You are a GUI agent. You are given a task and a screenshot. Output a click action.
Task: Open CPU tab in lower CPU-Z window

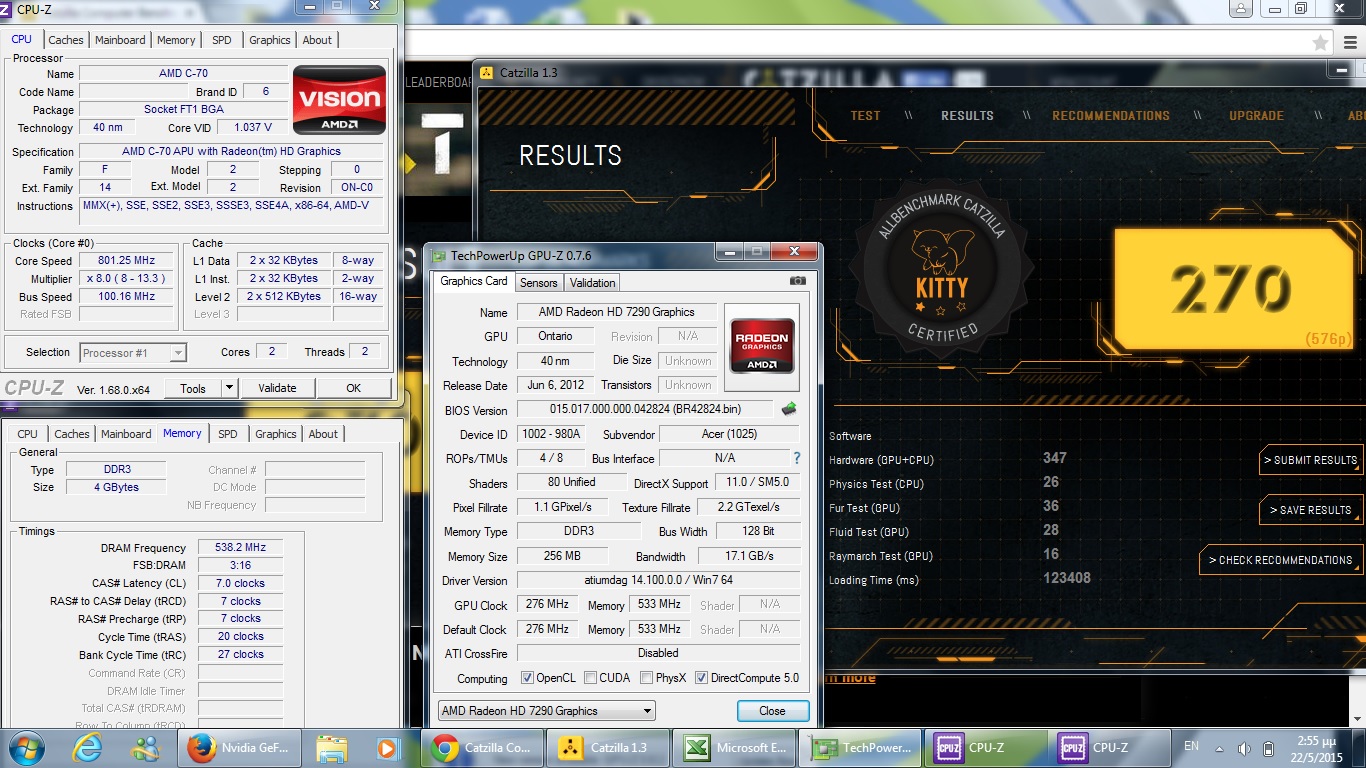click(28, 434)
